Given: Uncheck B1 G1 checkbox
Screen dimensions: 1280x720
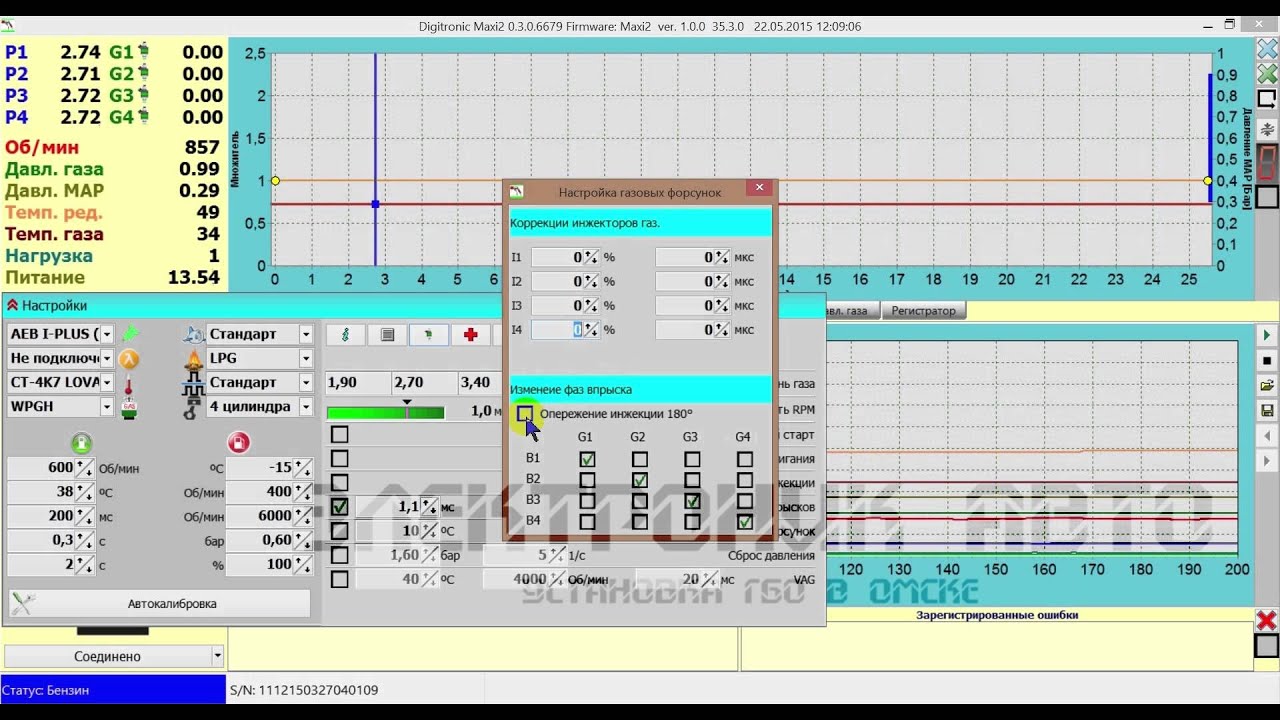Looking at the screenshot, I should pos(587,460).
